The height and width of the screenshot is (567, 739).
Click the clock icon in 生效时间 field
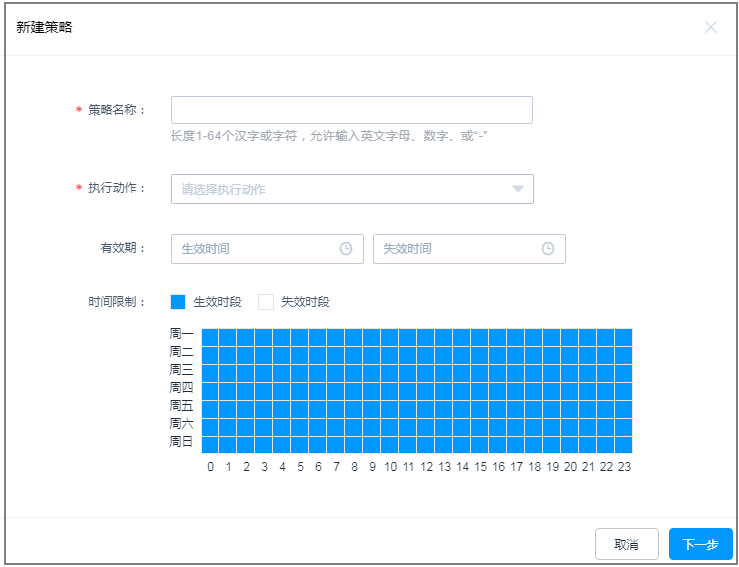click(346, 249)
